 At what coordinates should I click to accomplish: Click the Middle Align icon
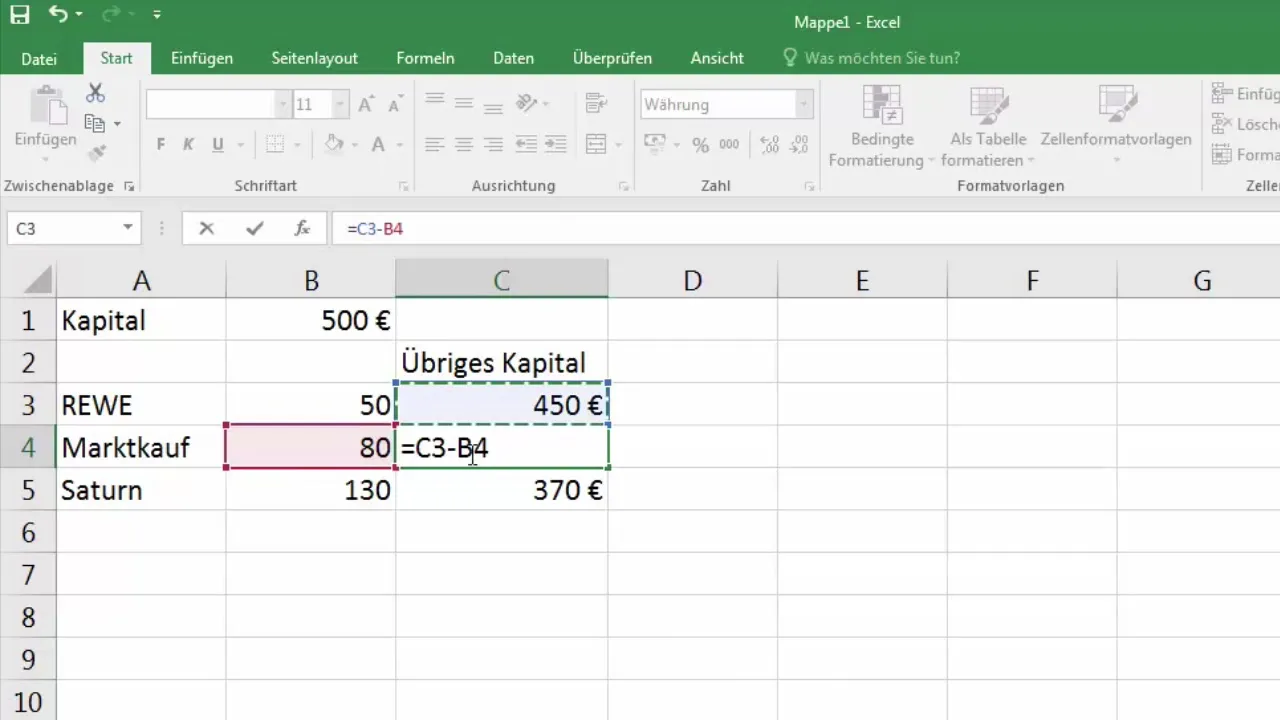(463, 103)
